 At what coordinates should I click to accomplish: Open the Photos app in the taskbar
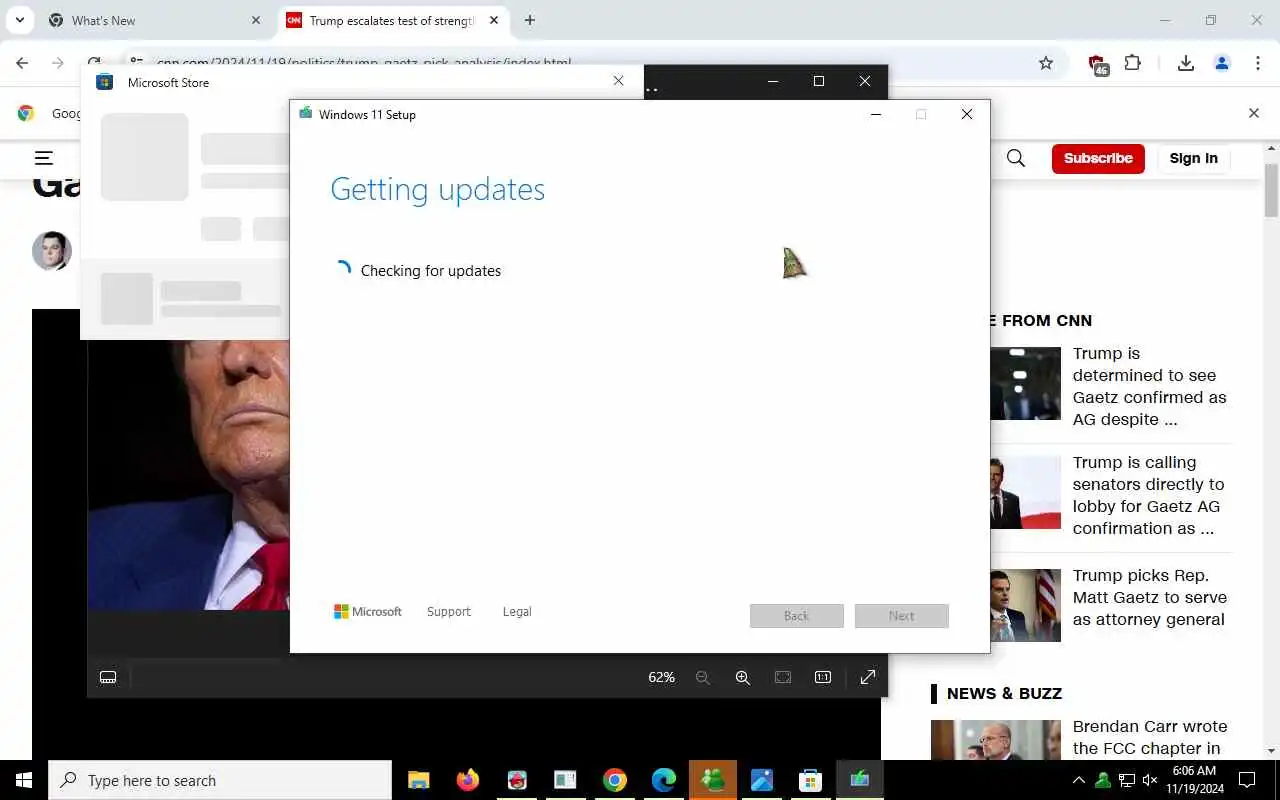click(x=762, y=780)
